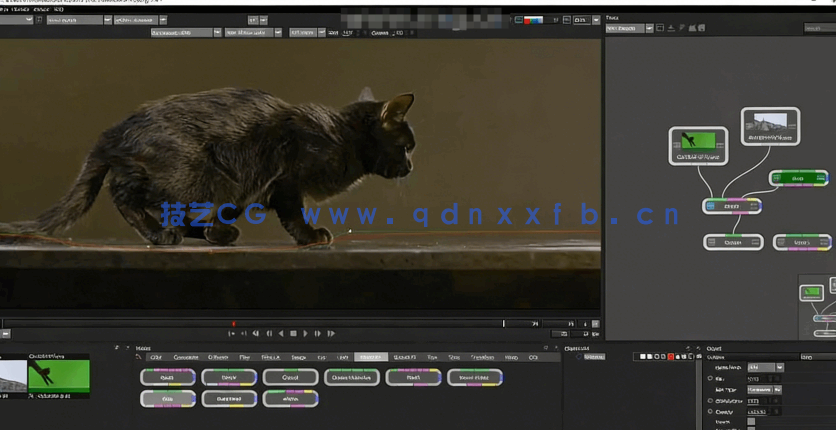Select the building image node in graph
Viewport: 836px width, 430px height.
(770, 126)
